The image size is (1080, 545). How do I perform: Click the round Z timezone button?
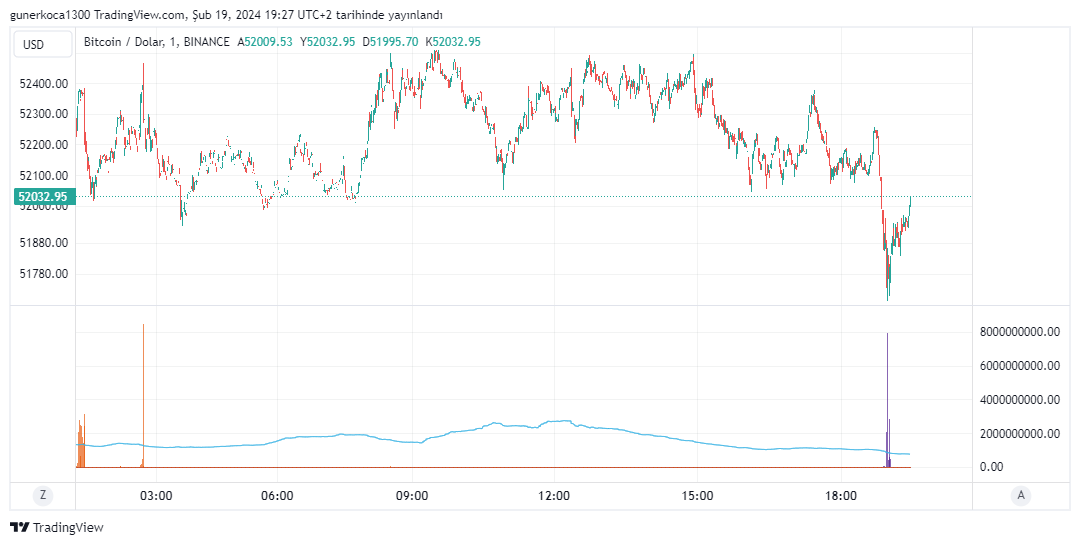coord(42,495)
